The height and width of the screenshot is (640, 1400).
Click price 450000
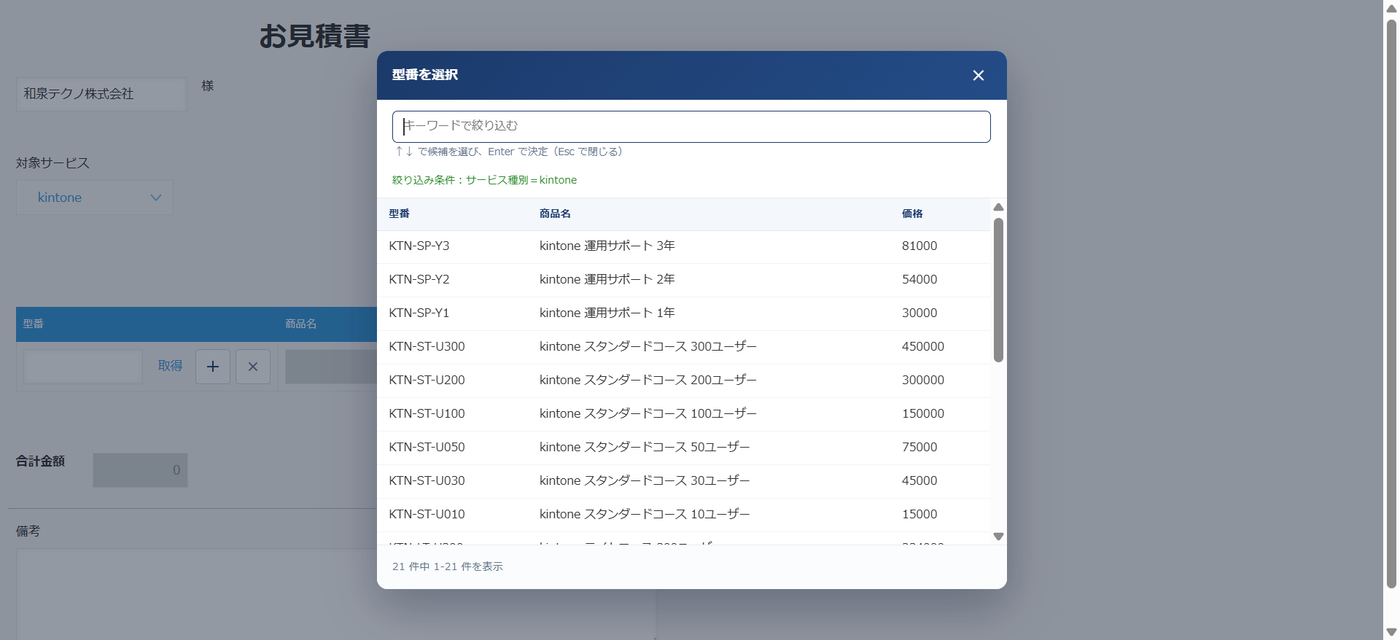pyautogui.click(x=923, y=347)
